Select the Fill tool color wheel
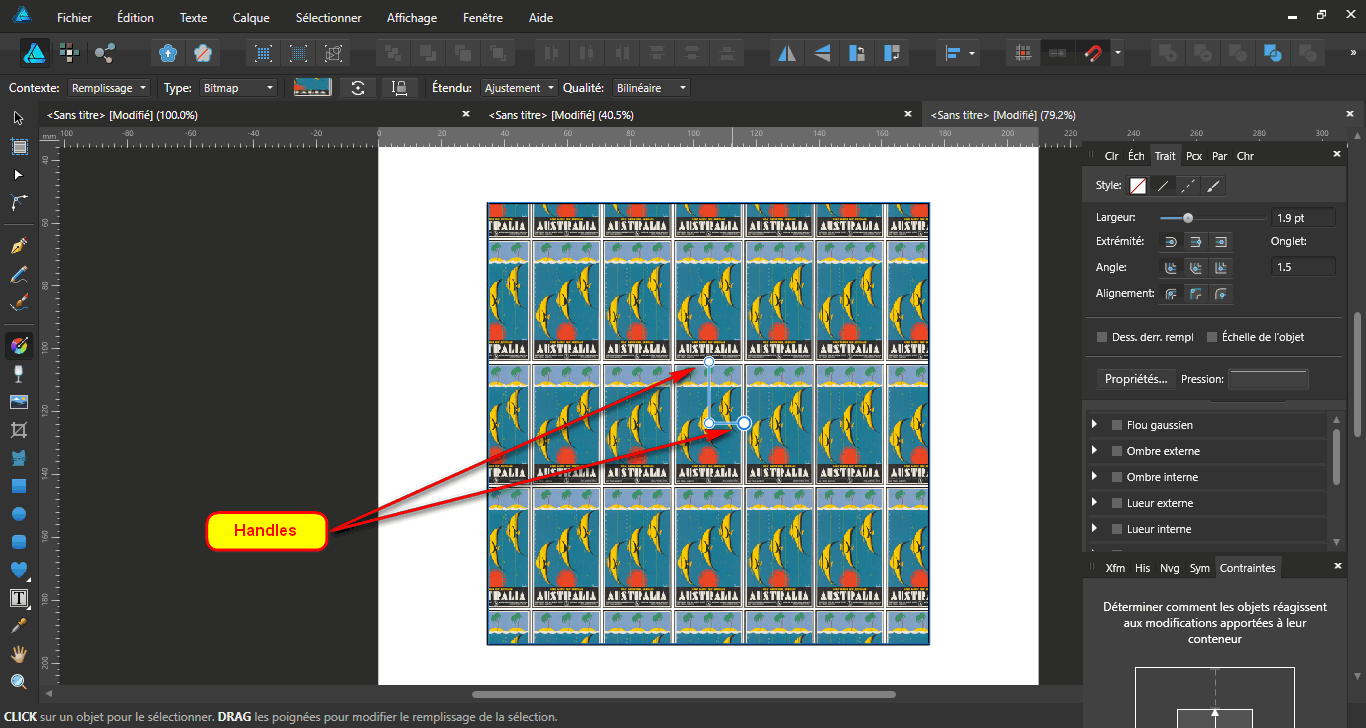The image size is (1366, 728). 18,346
